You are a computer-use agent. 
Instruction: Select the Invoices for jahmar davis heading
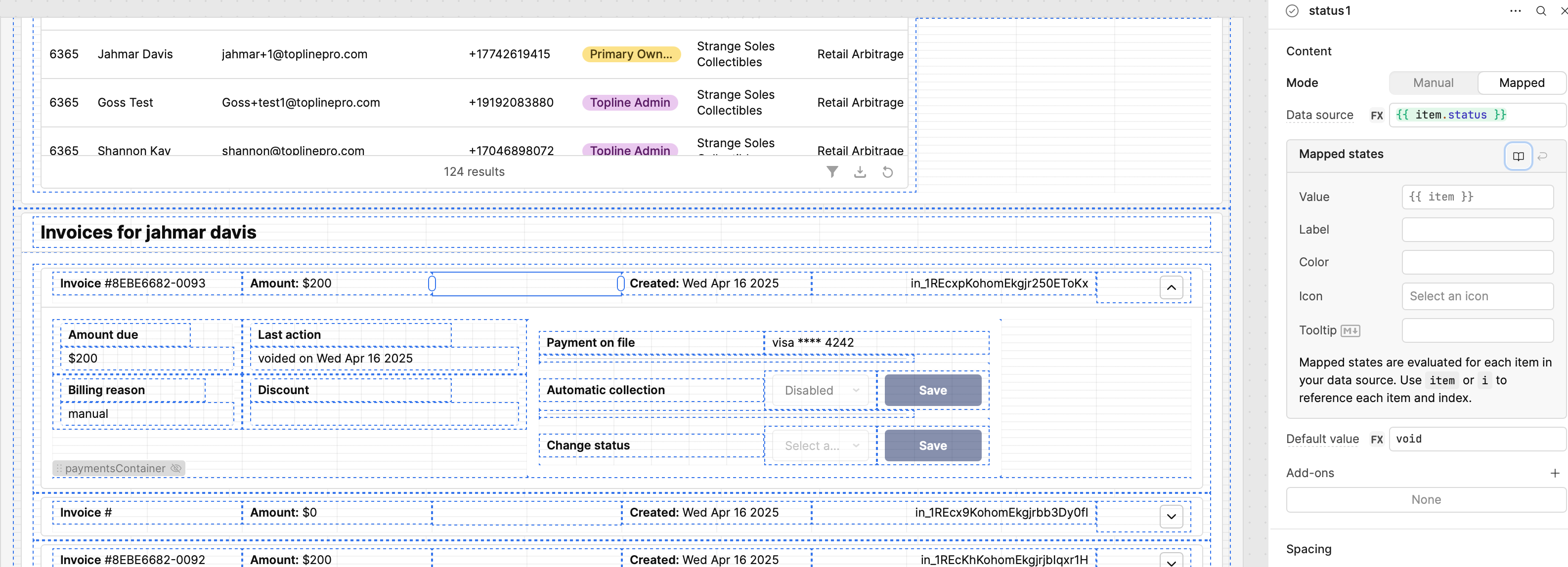[x=148, y=233]
